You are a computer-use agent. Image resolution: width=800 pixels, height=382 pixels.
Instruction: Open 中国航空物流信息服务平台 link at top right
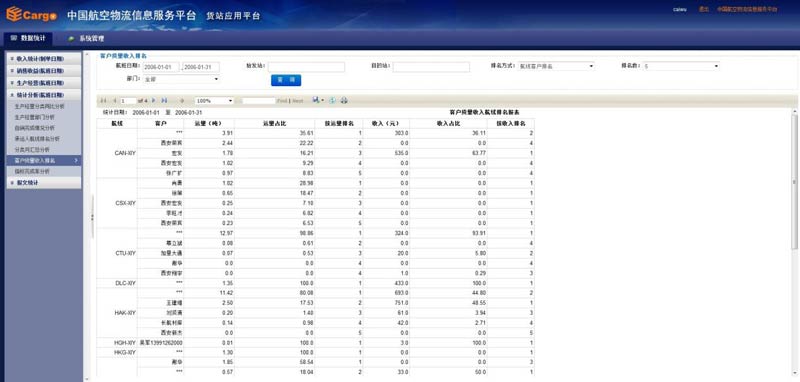click(747, 9)
